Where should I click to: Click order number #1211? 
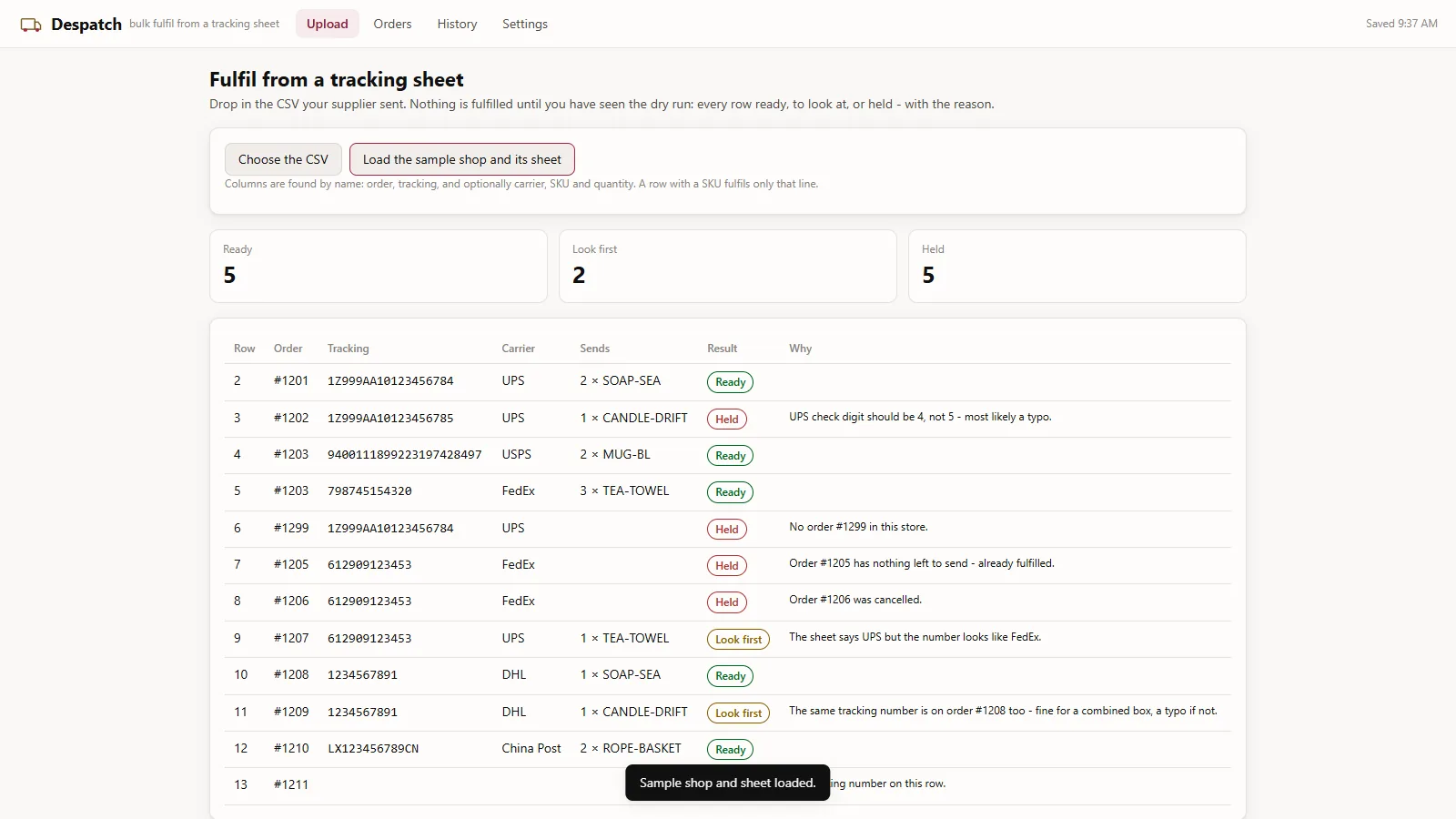click(291, 784)
